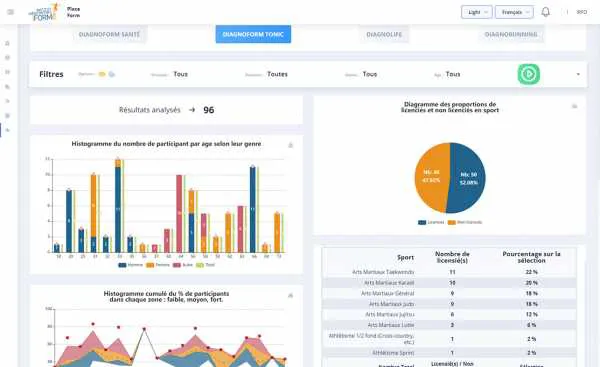Select the Arts Martiaux Jujitsu row
The width and height of the screenshot is (600, 367).
click(450, 314)
